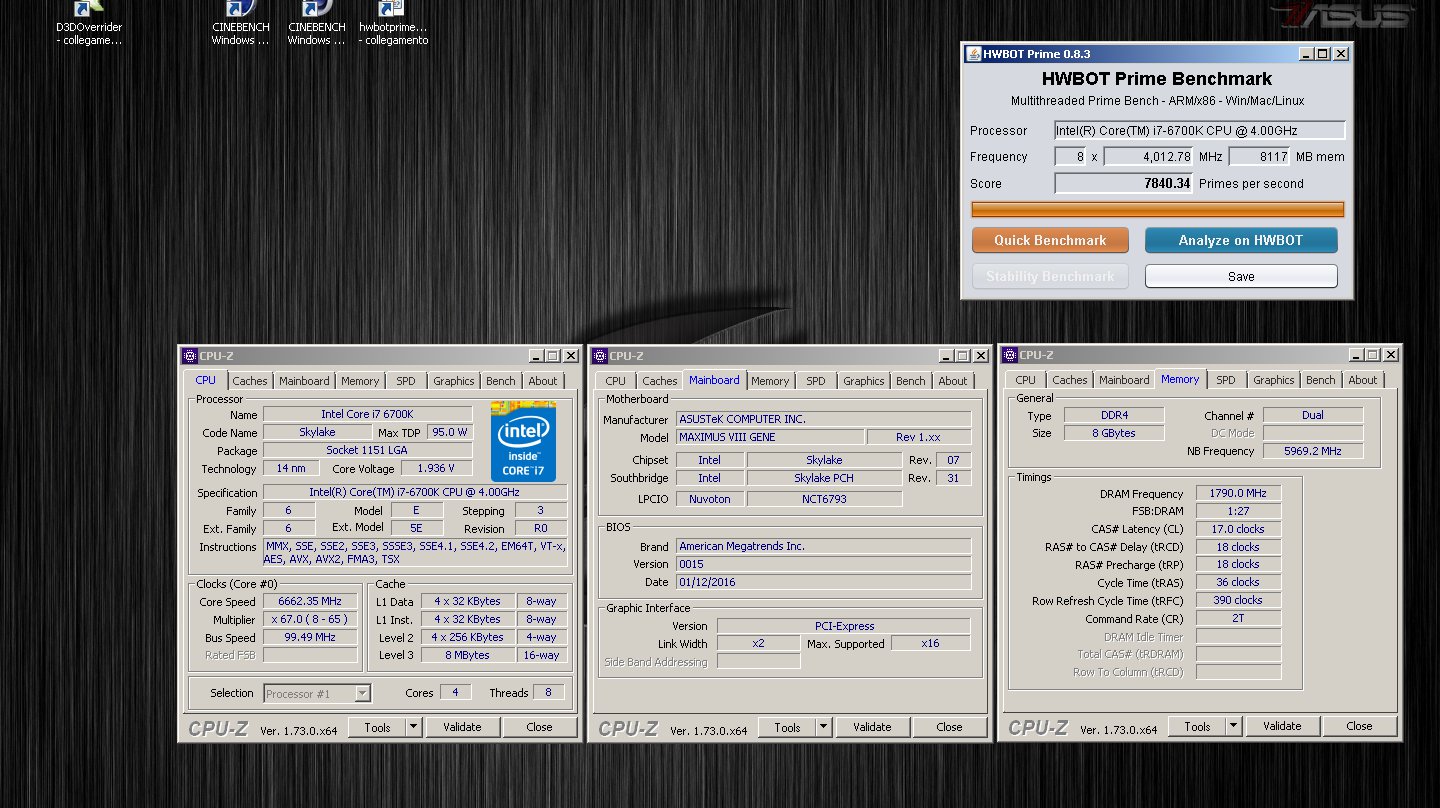Click the Tools button in the Memory window

(1197, 726)
